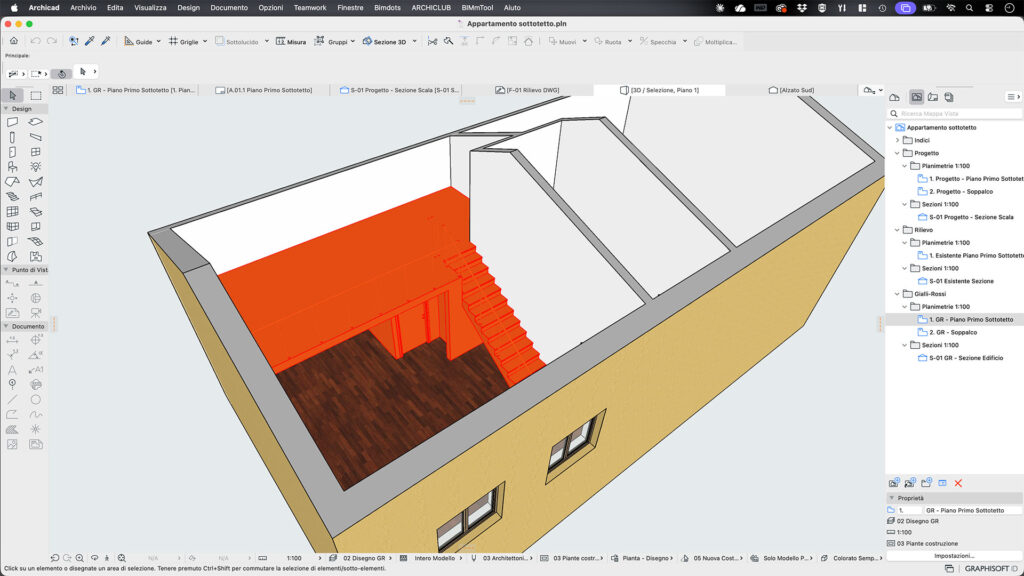Toggle the Griglie snap button
This screenshot has height=576, width=1024.
184,41
